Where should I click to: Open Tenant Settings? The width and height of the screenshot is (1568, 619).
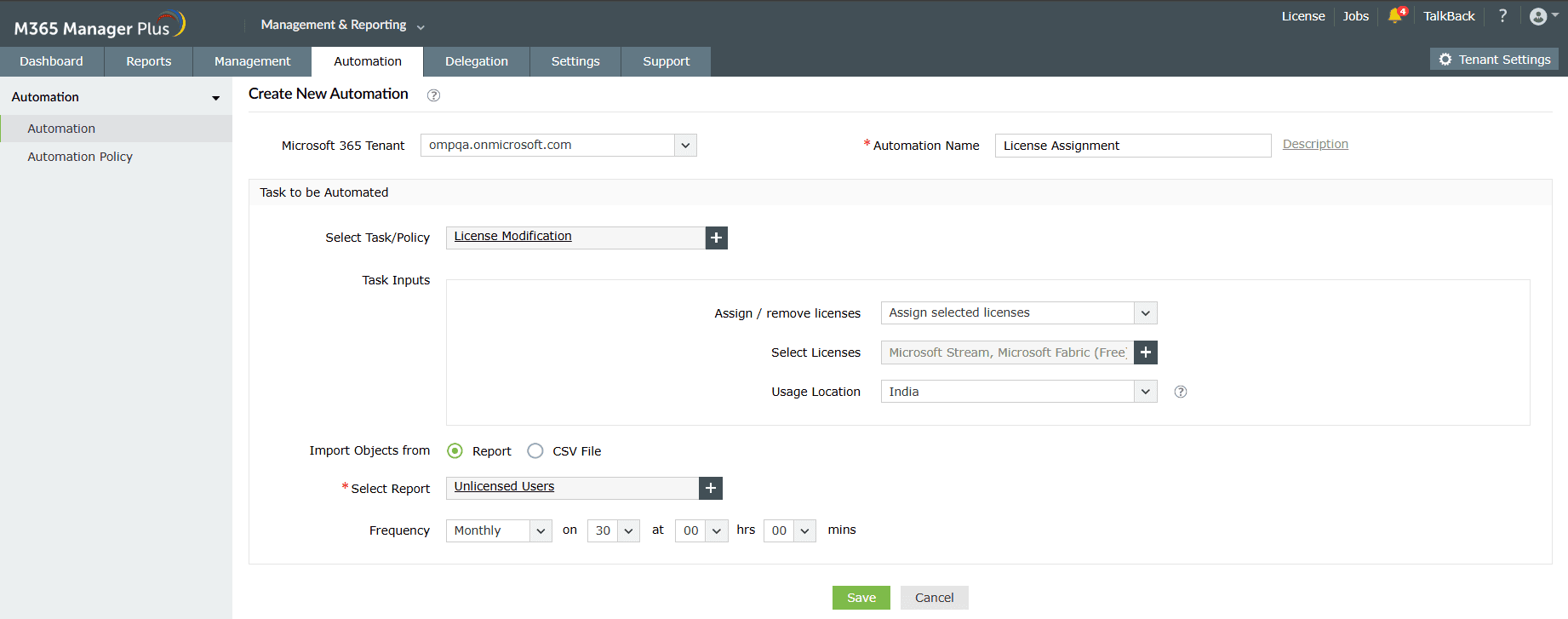point(1495,60)
